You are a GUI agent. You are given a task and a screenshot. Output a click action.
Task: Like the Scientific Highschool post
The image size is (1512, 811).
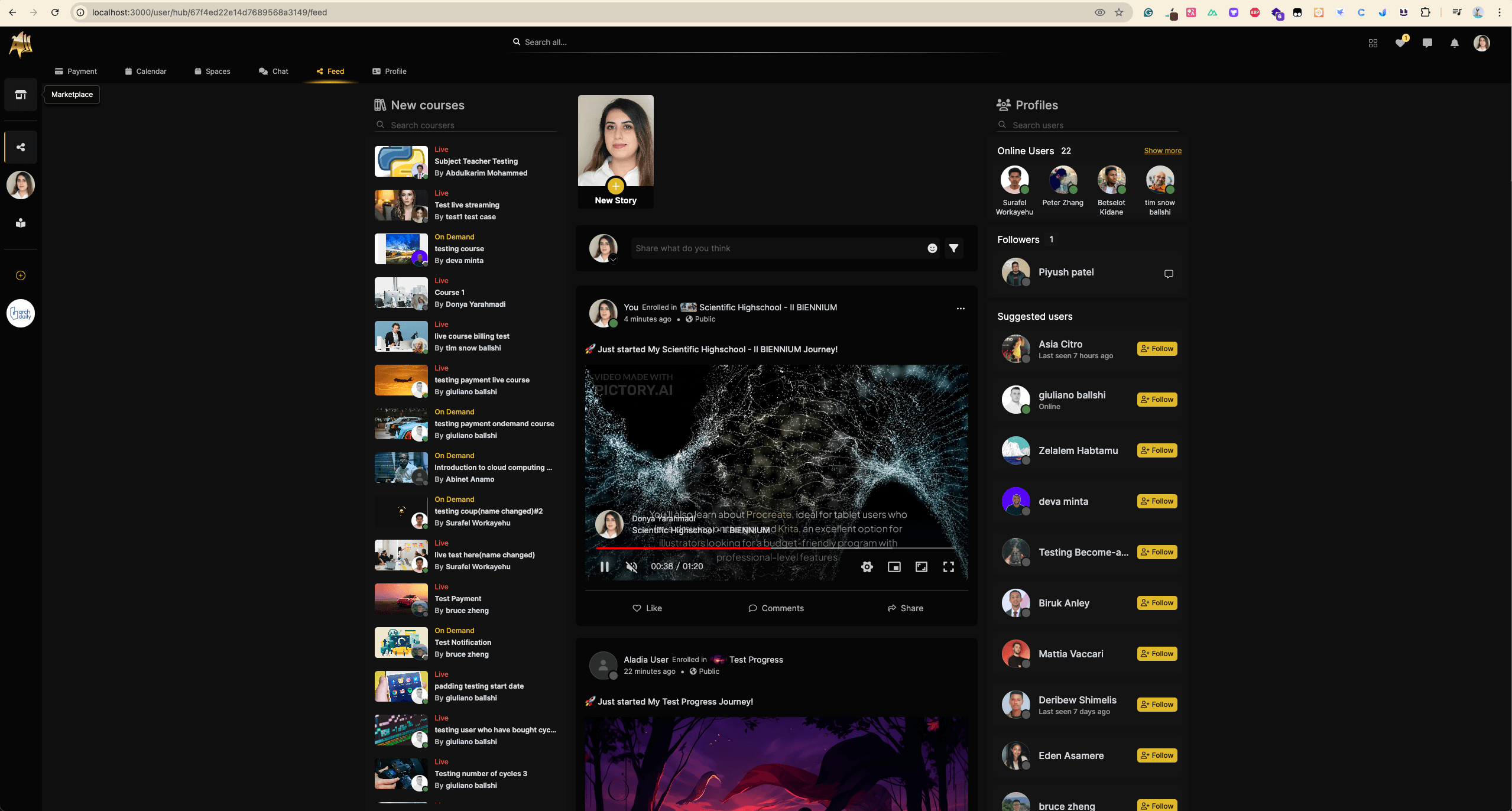(x=647, y=608)
